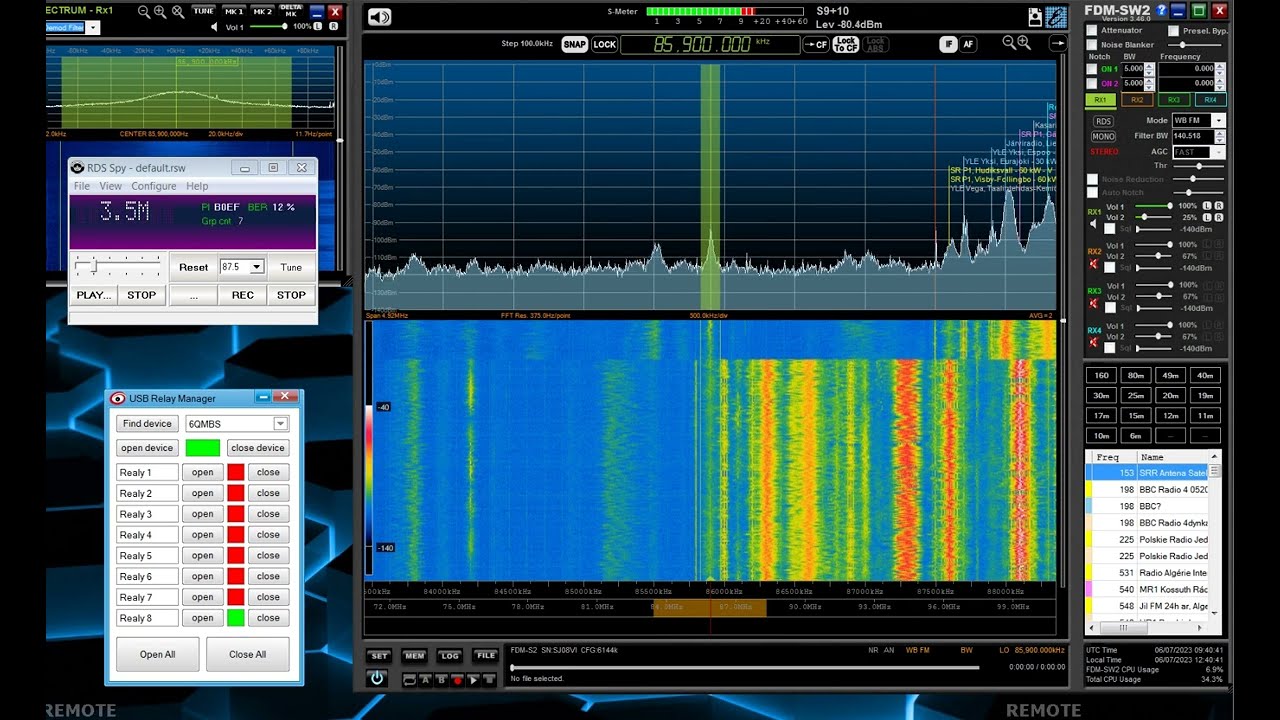Increase Notch 2 frequency with up arrow

1219,80
